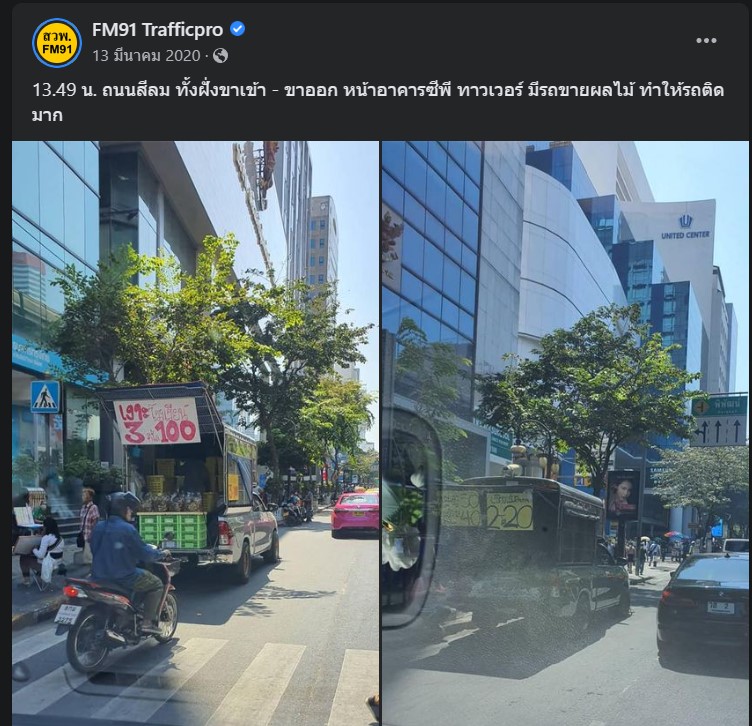The image size is (752, 726).
Task: Click the rider's black helmet
Action: [x=122, y=504]
